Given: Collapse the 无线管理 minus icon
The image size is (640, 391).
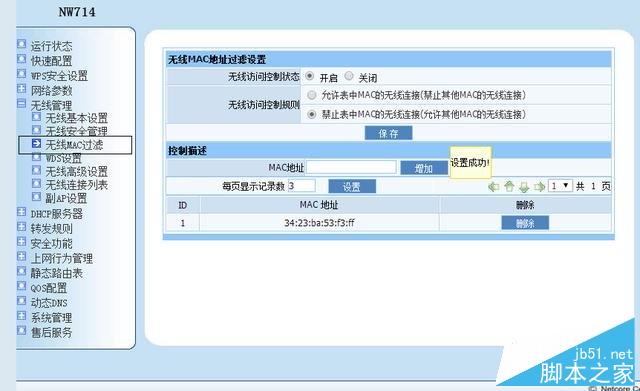Looking at the screenshot, I should [22, 103].
